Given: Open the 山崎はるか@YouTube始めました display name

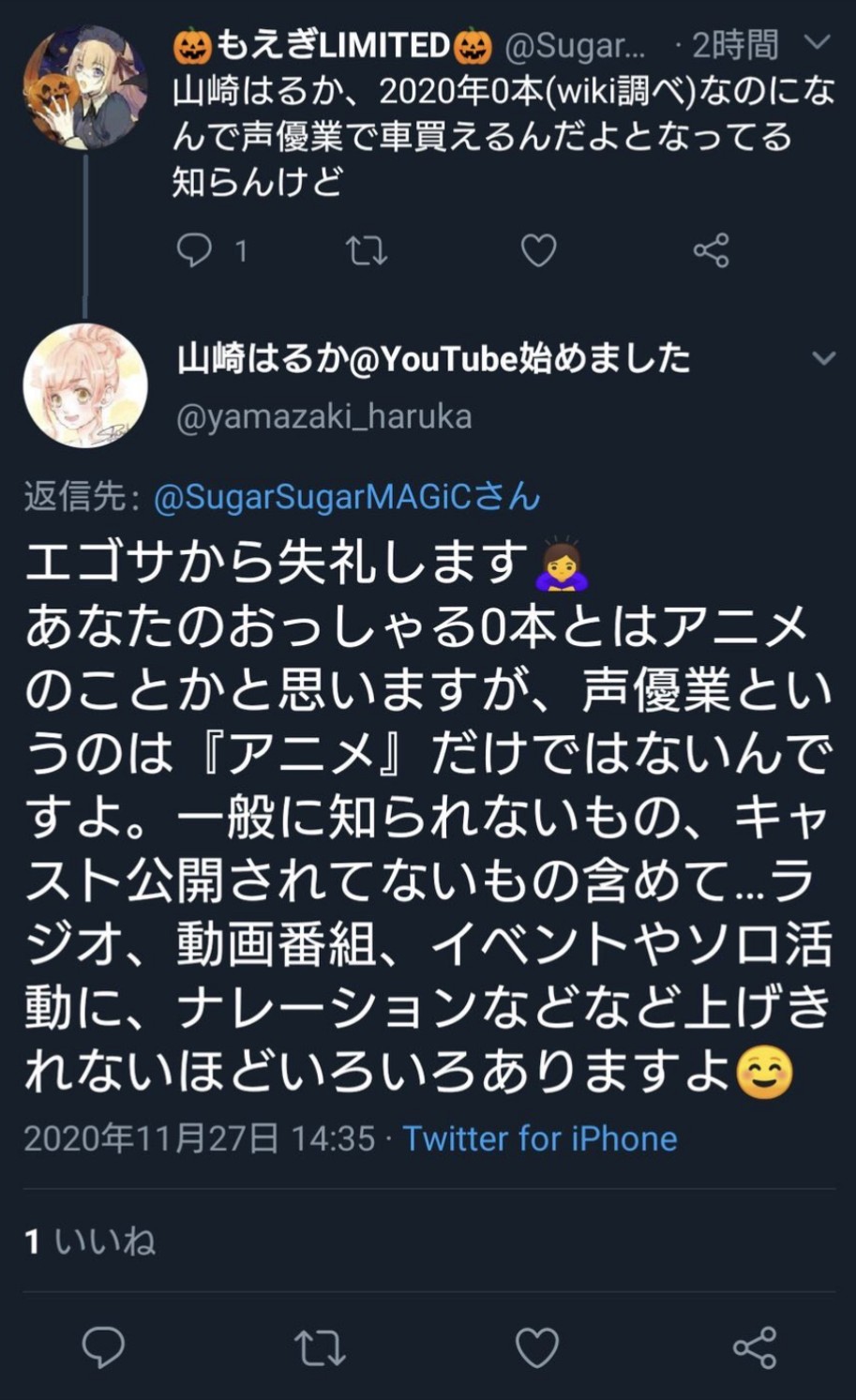Looking at the screenshot, I should click(x=434, y=358).
